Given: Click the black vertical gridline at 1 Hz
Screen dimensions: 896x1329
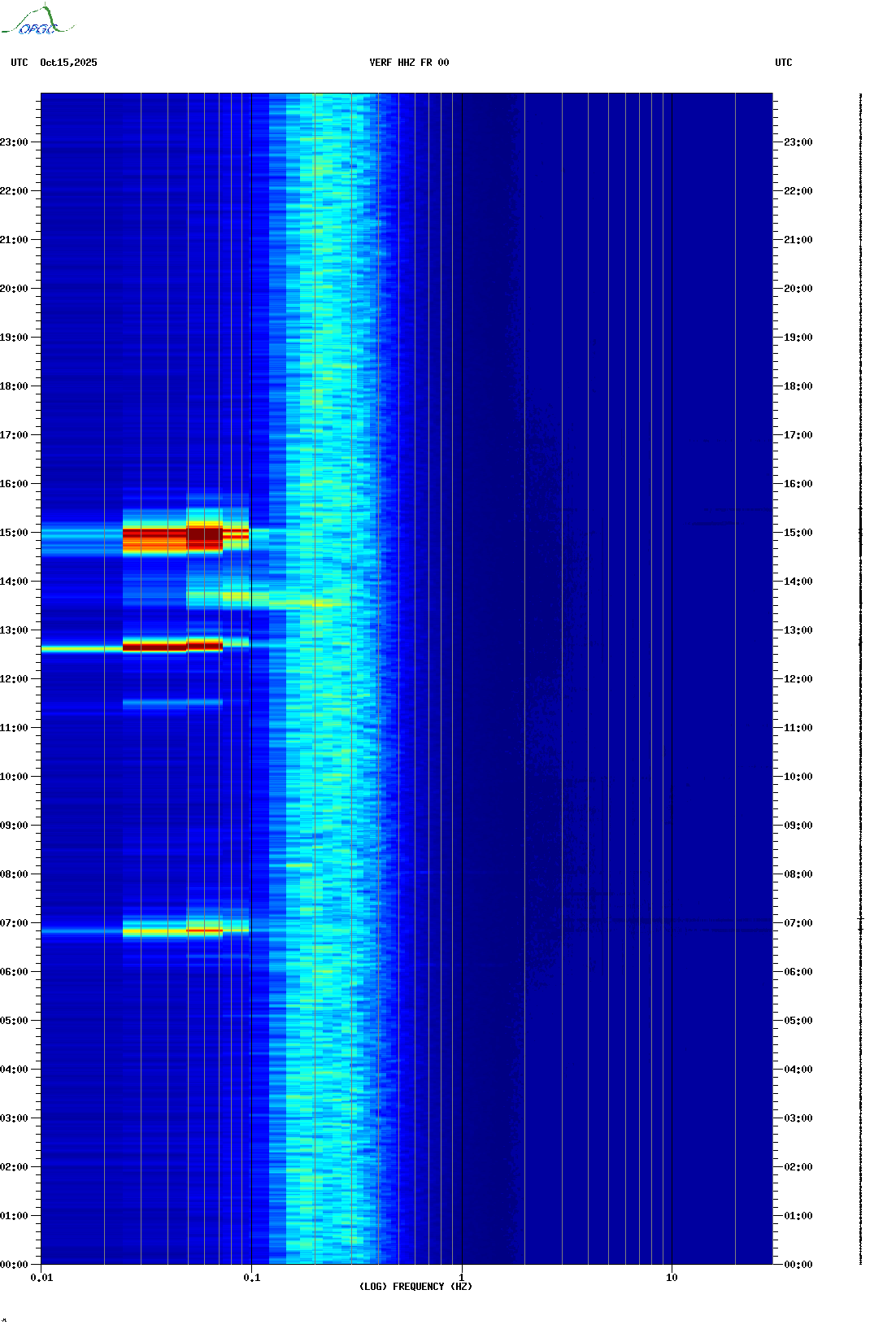Looking at the screenshot, I should pos(462,679).
